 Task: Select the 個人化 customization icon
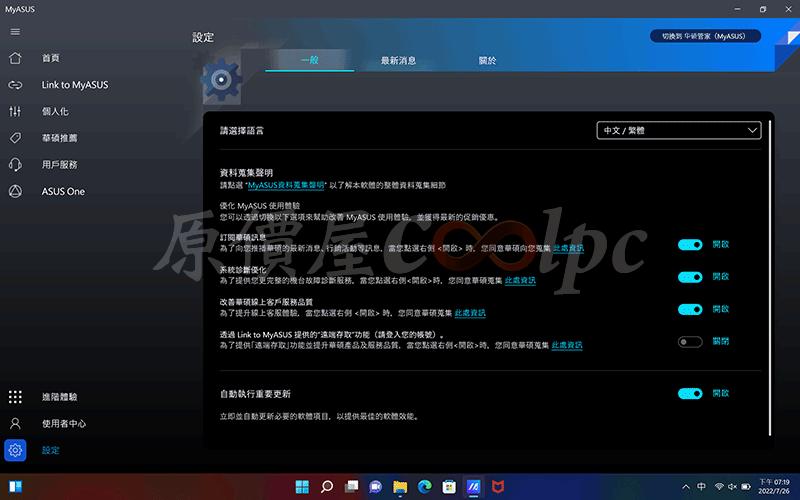15,111
